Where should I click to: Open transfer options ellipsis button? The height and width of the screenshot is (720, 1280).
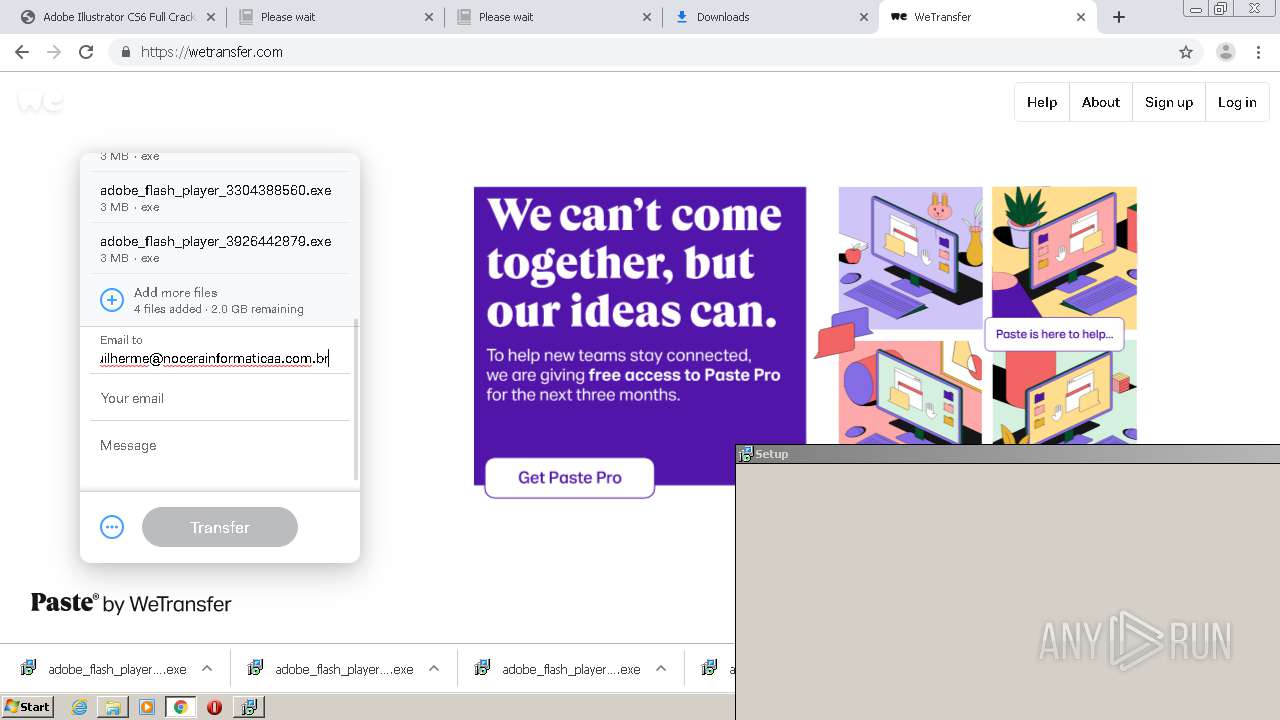112,527
